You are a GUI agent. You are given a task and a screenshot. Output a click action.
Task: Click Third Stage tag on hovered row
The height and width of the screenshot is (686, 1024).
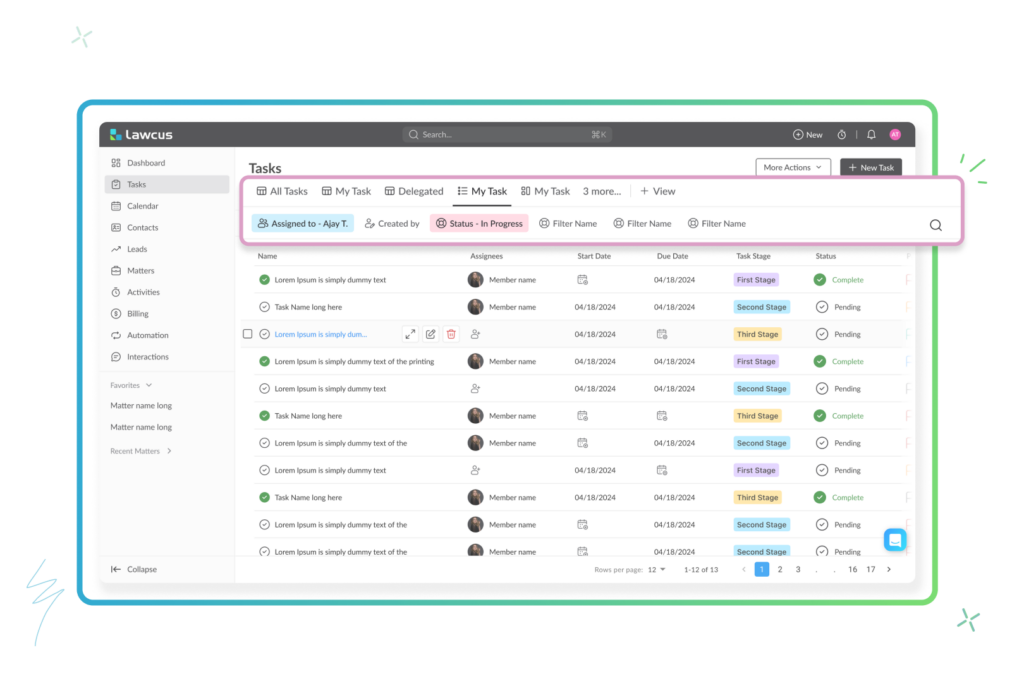point(758,335)
